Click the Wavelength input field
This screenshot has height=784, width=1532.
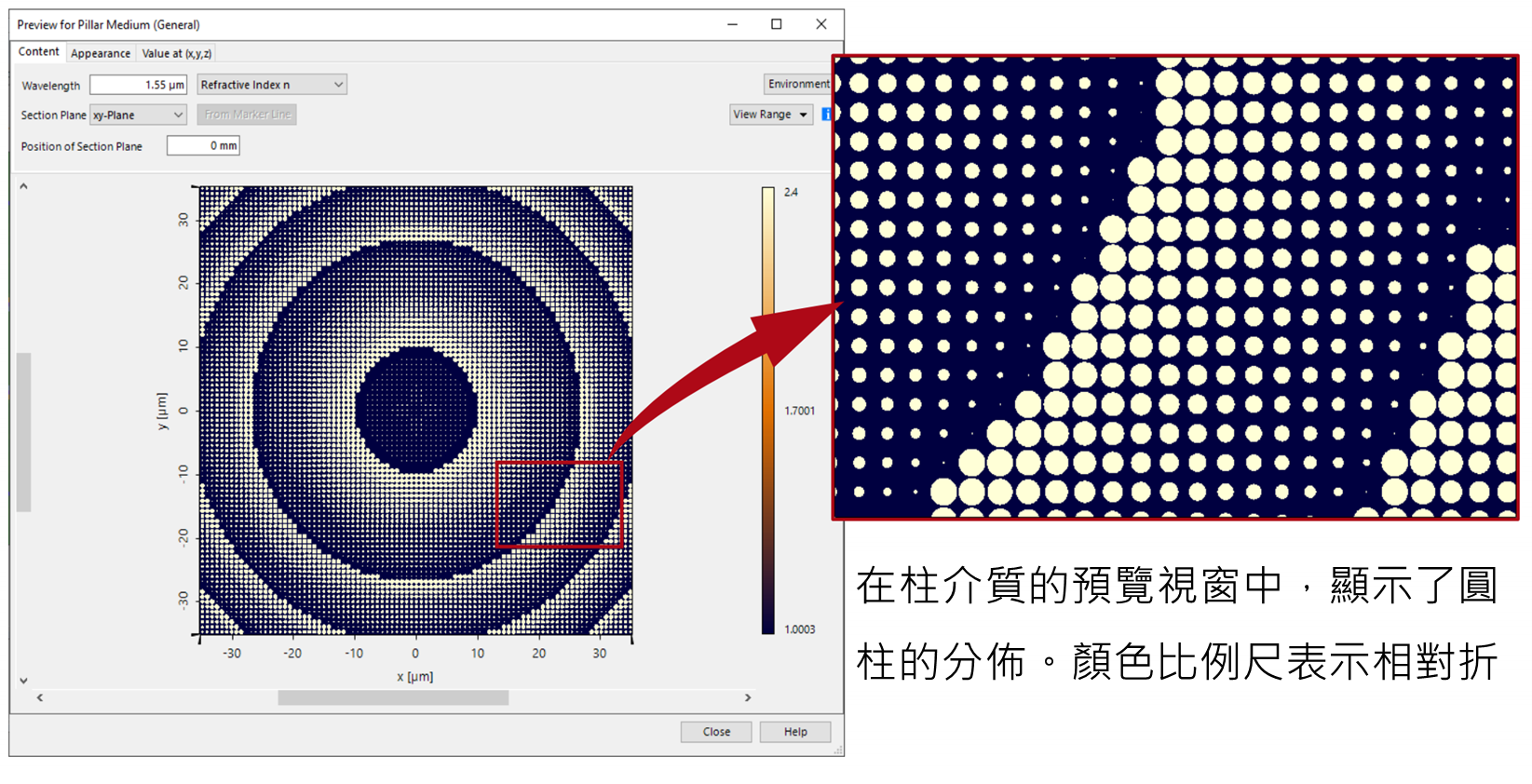(138, 85)
